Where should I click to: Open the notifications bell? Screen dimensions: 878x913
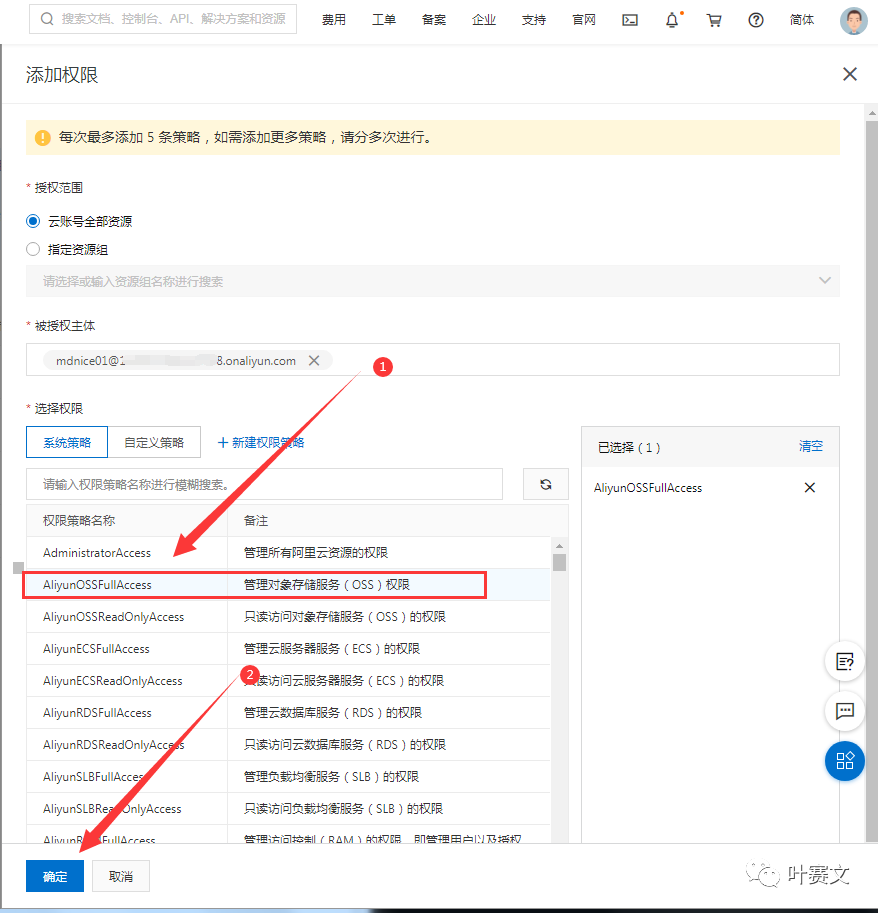tap(672, 20)
